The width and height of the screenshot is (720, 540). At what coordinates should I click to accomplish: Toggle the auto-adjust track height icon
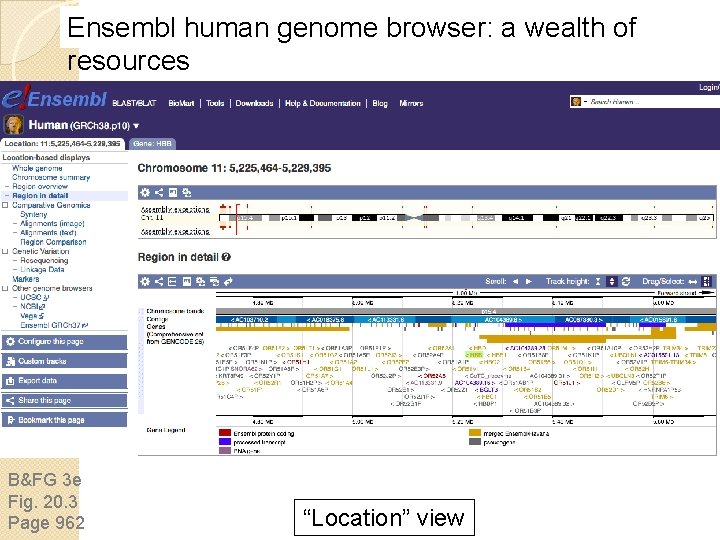coord(612,281)
